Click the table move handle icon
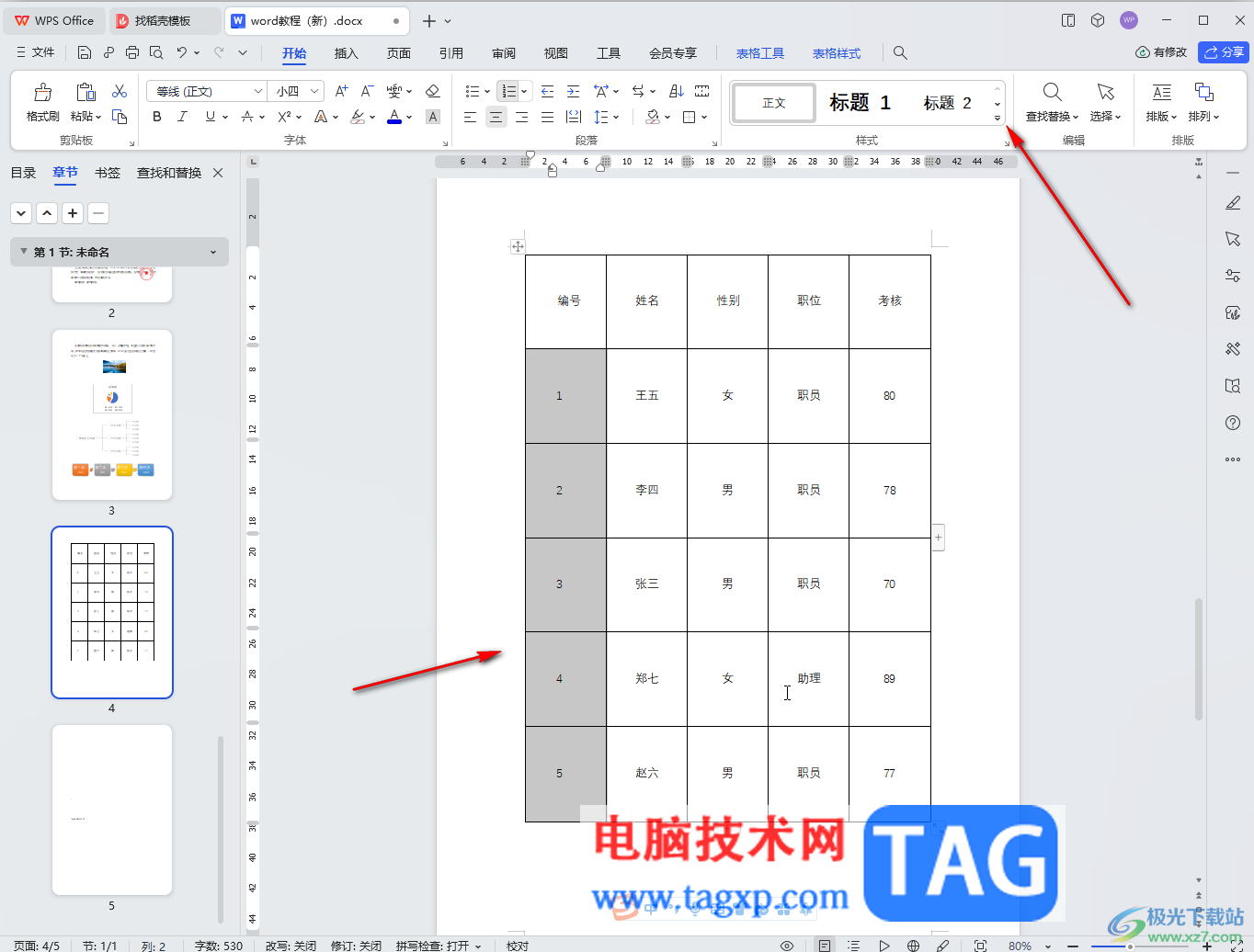This screenshot has width=1254, height=952. (518, 246)
